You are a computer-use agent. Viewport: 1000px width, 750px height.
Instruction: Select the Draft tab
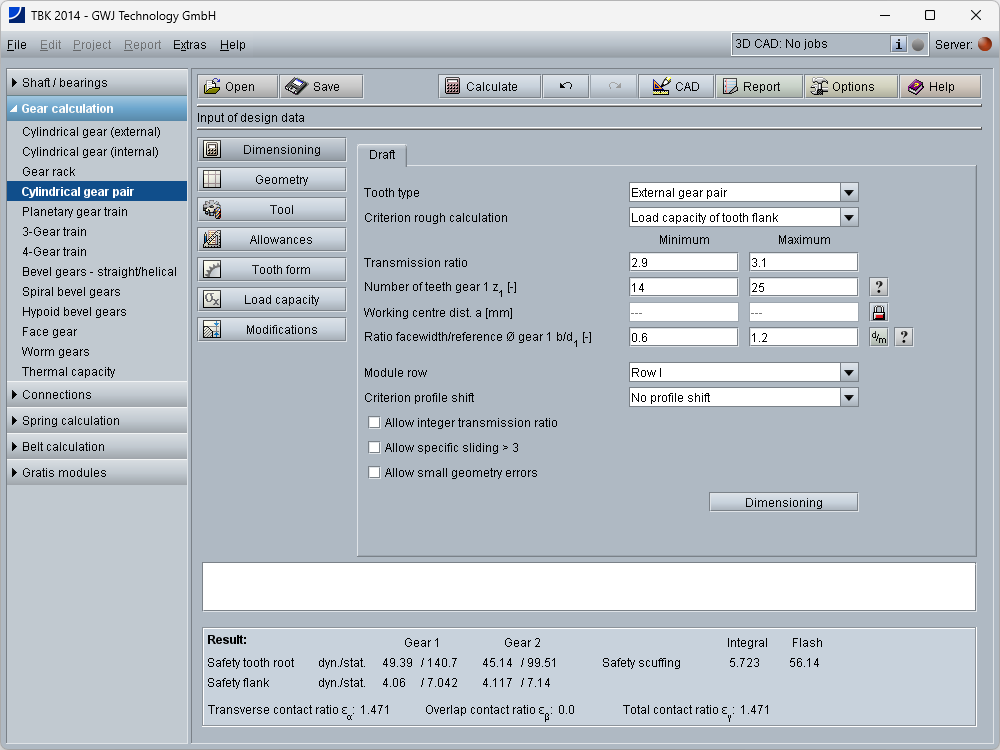tap(382, 155)
